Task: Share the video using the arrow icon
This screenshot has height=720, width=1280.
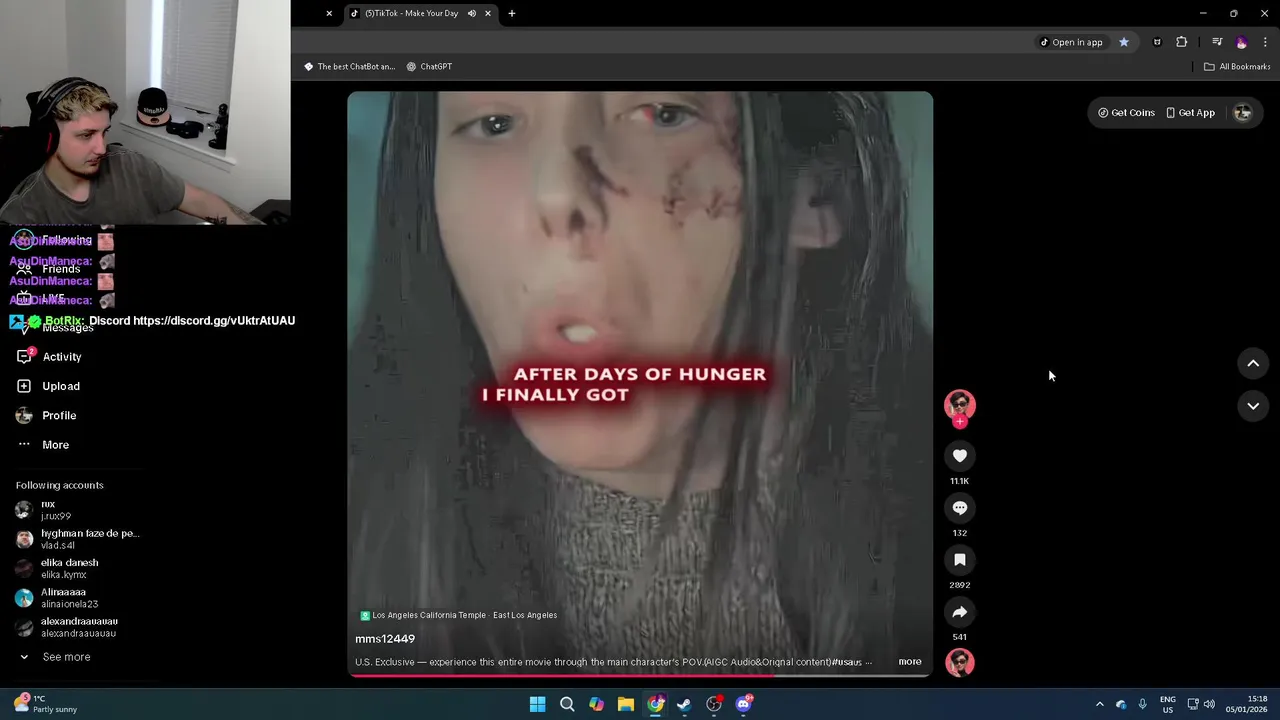Action: (959, 612)
